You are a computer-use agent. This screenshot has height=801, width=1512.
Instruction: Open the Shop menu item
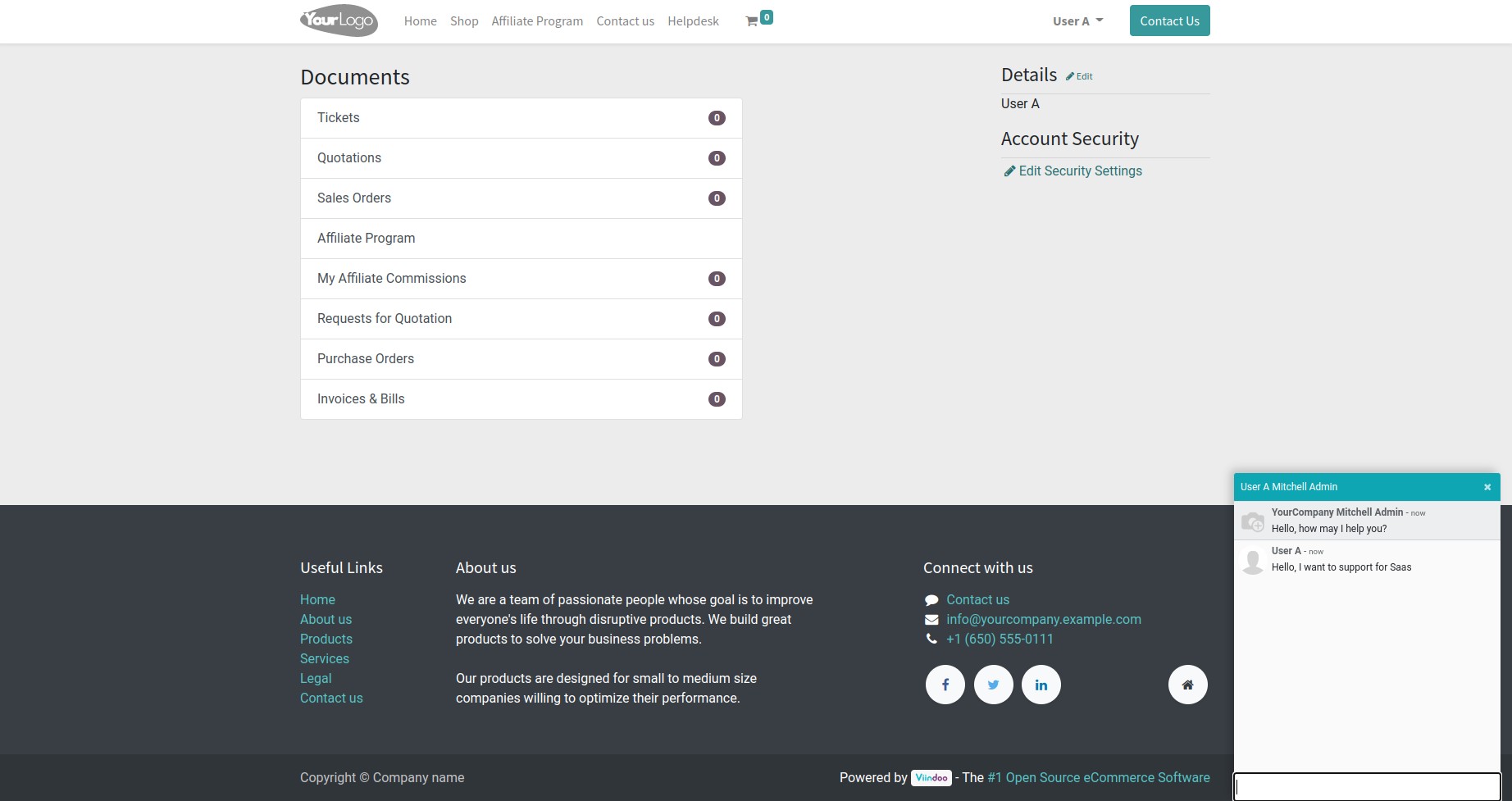pyautogui.click(x=464, y=21)
